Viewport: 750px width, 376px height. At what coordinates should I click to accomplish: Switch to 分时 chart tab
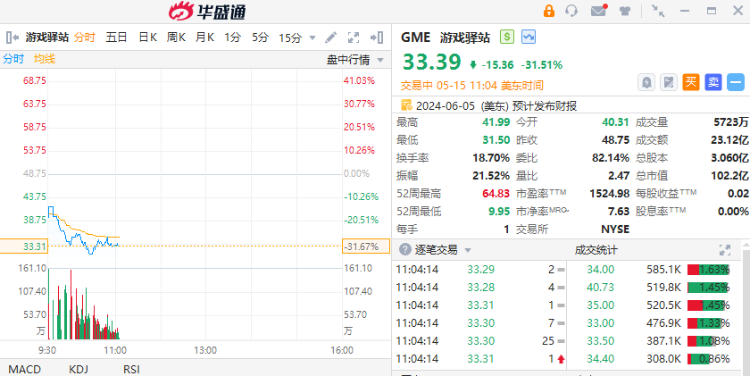85,37
